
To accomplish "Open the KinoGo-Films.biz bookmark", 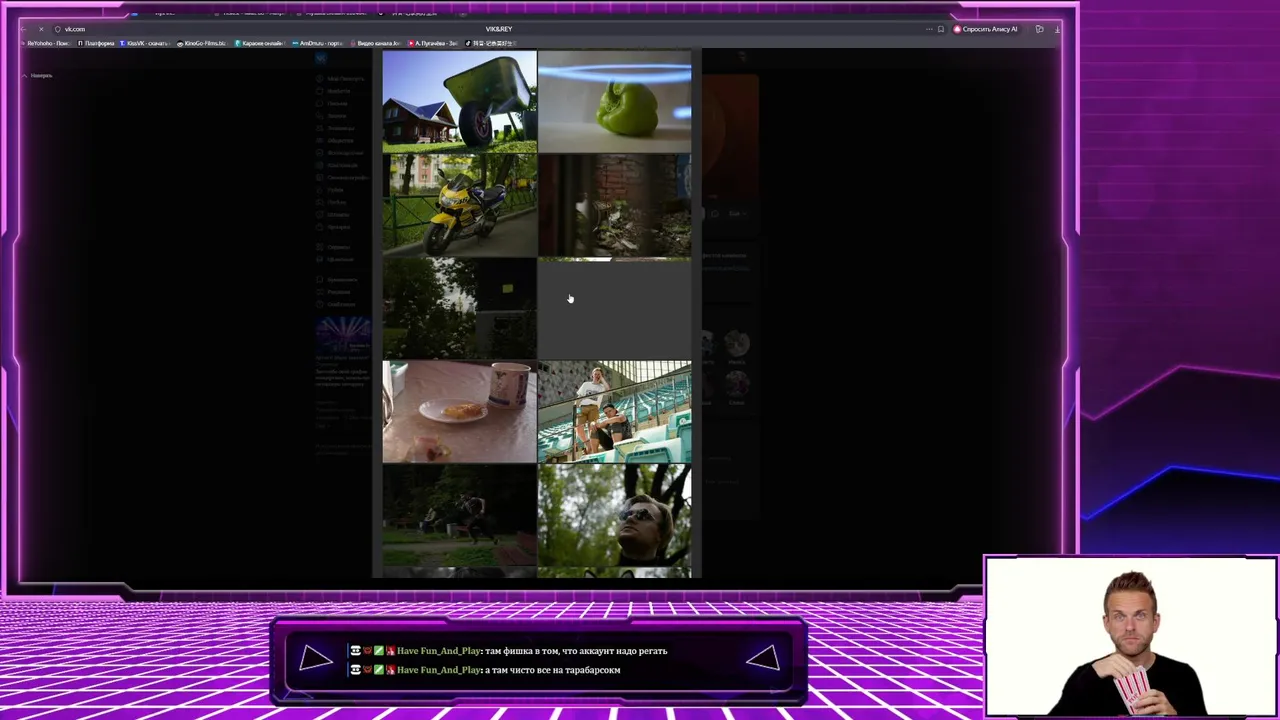I will (x=201, y=43).
